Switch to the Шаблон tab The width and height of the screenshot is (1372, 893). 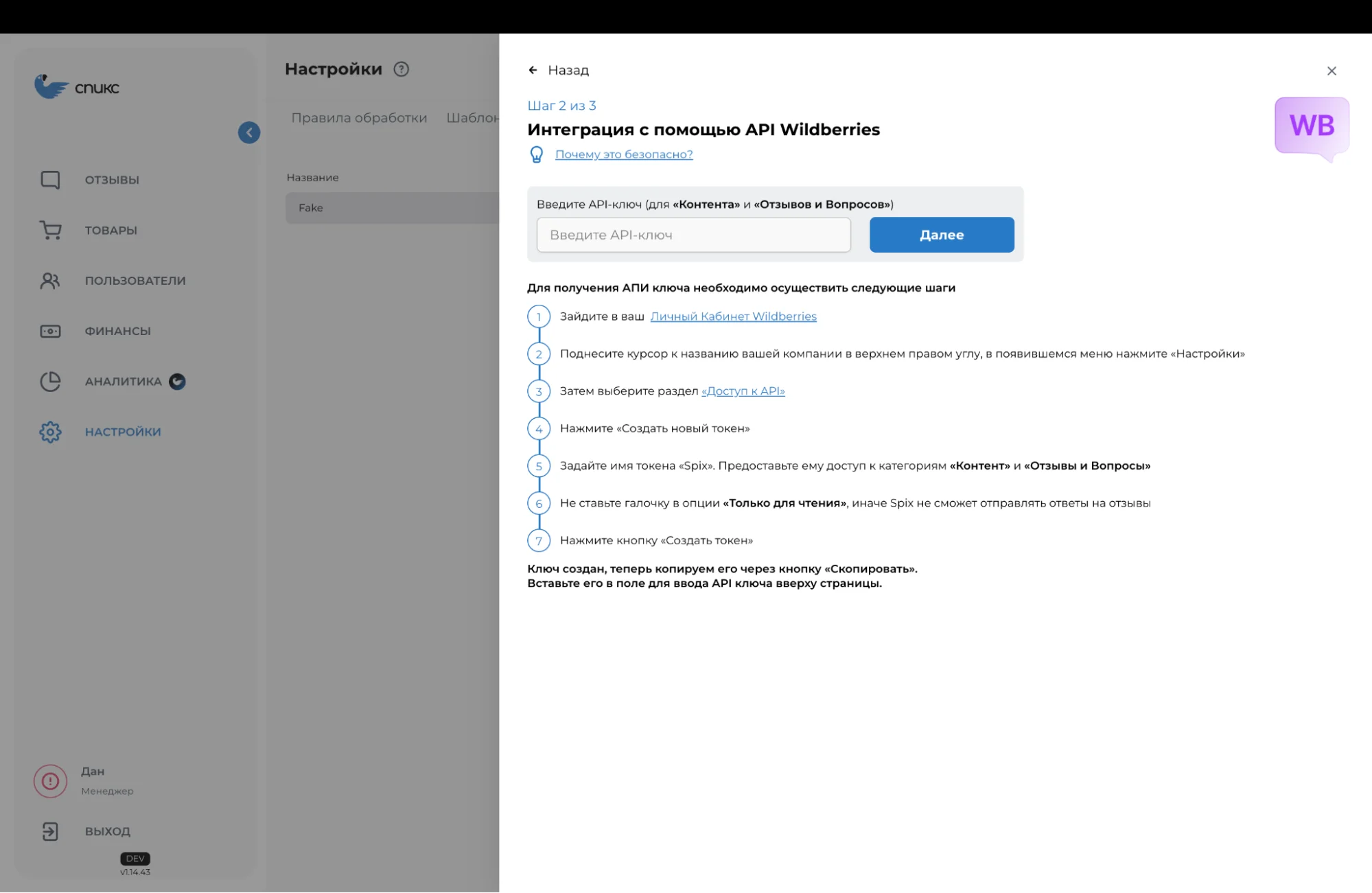tap(472, 118)
